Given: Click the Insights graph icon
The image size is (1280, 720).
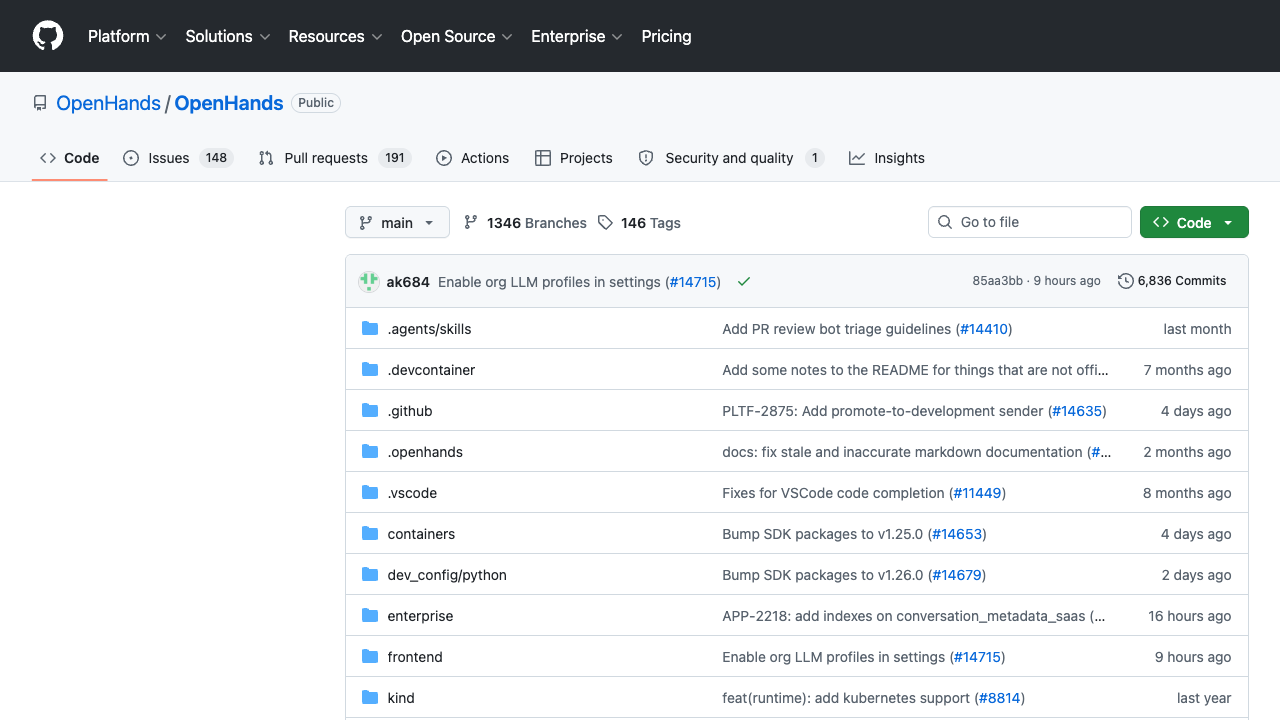Looking at the screenshot, I should pos(857,158).
